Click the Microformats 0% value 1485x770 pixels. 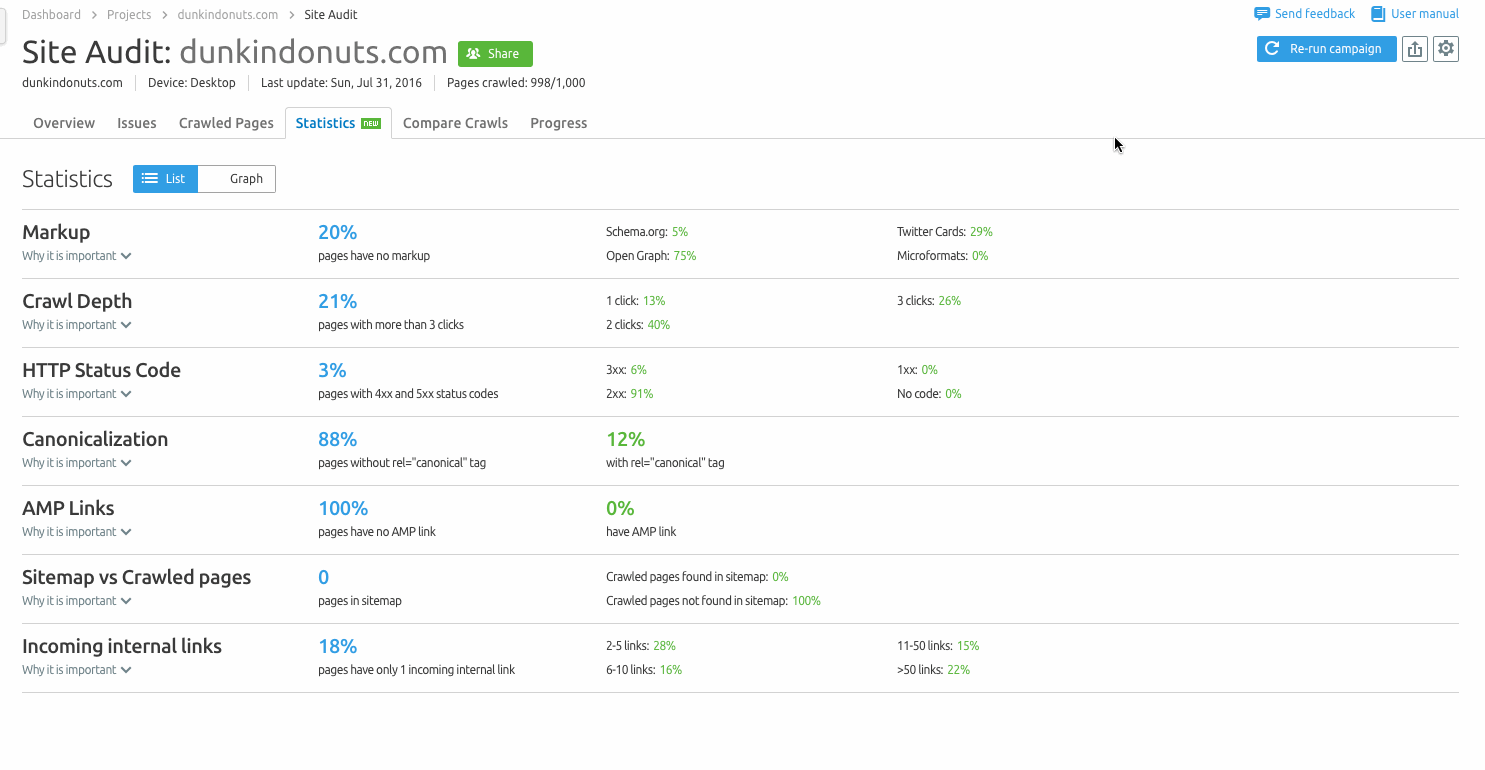point(980,256)
